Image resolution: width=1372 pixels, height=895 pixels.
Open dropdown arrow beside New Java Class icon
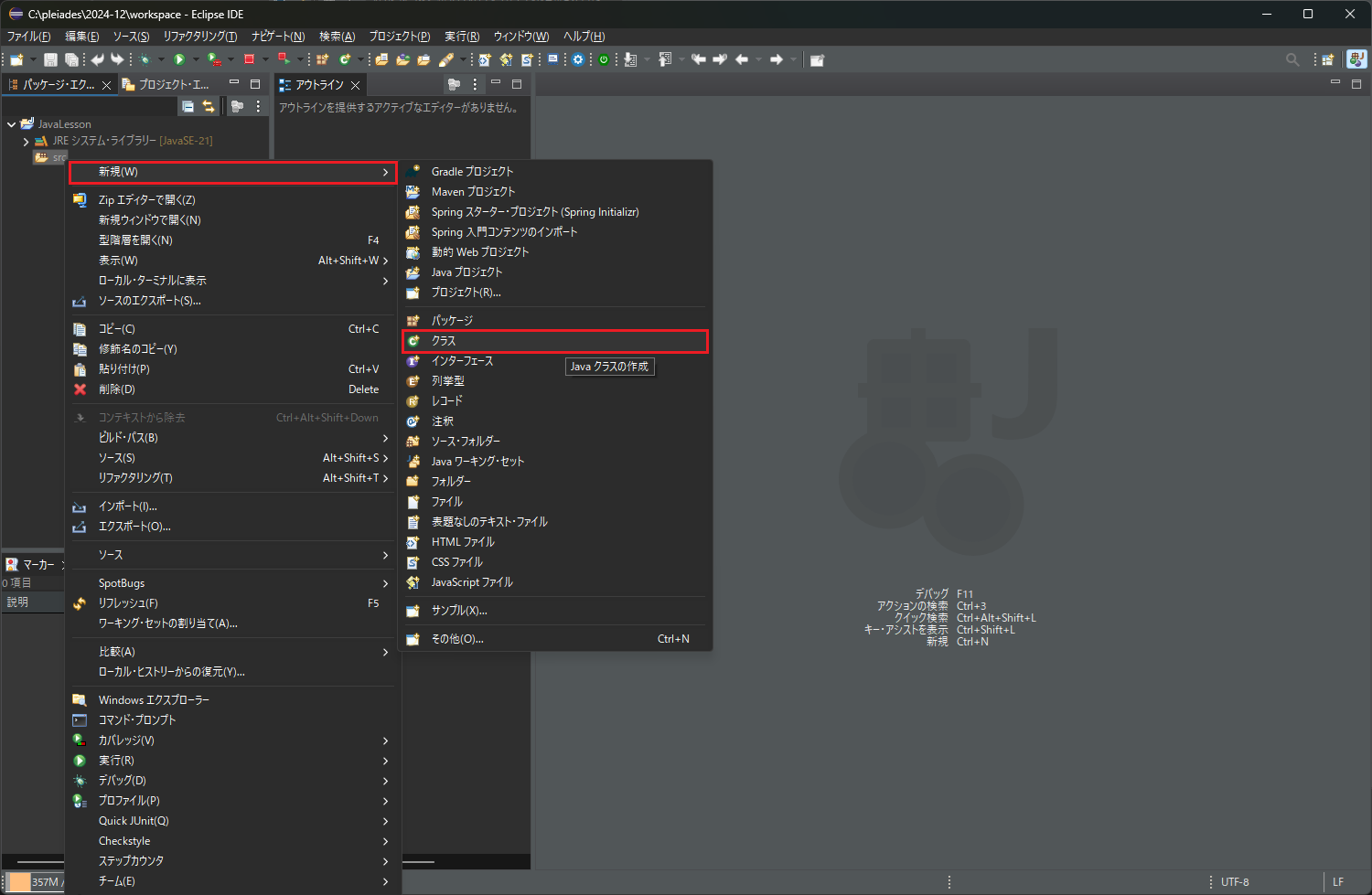coord(361,59)
